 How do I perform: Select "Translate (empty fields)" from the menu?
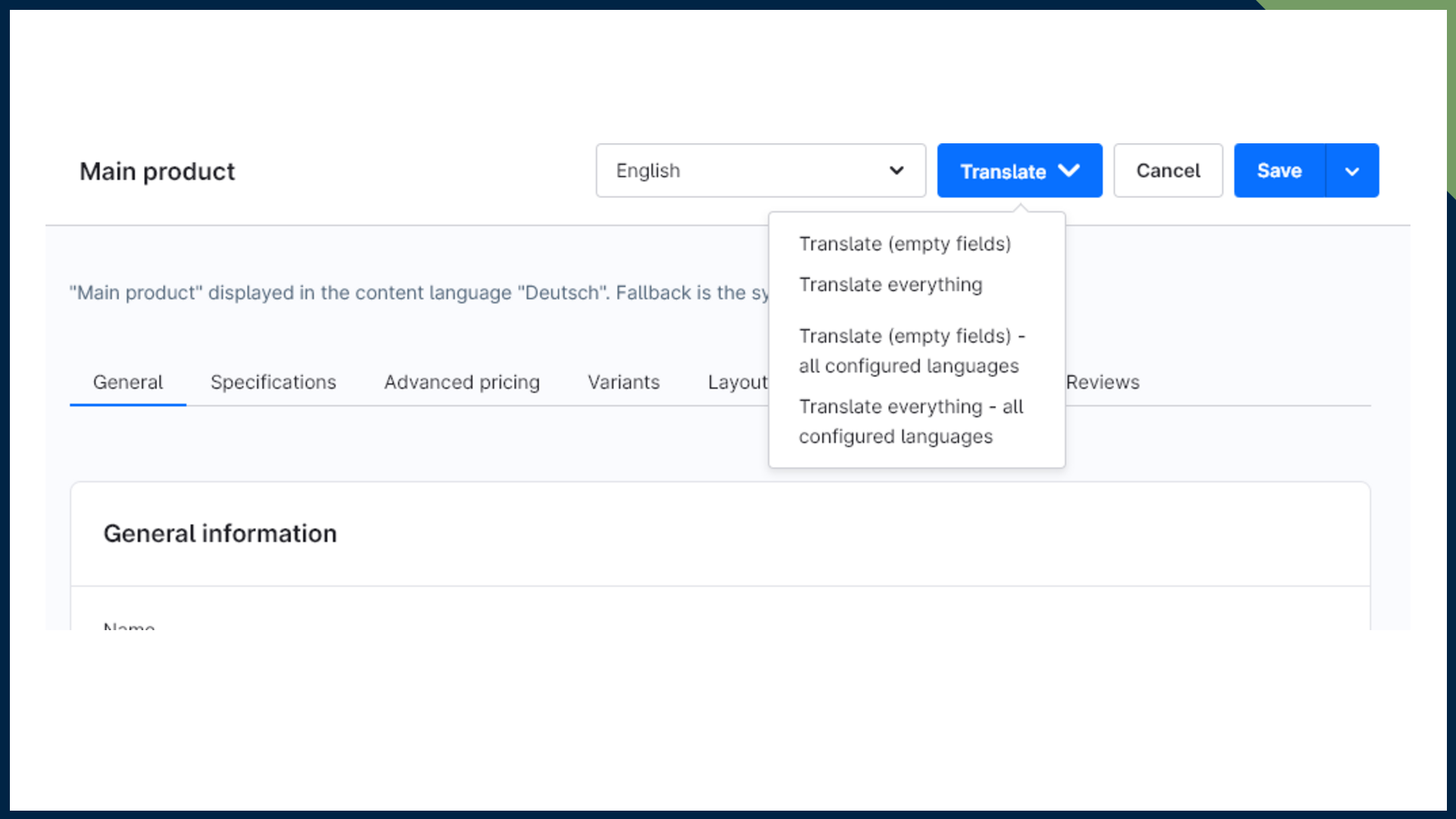click(905, 244)
